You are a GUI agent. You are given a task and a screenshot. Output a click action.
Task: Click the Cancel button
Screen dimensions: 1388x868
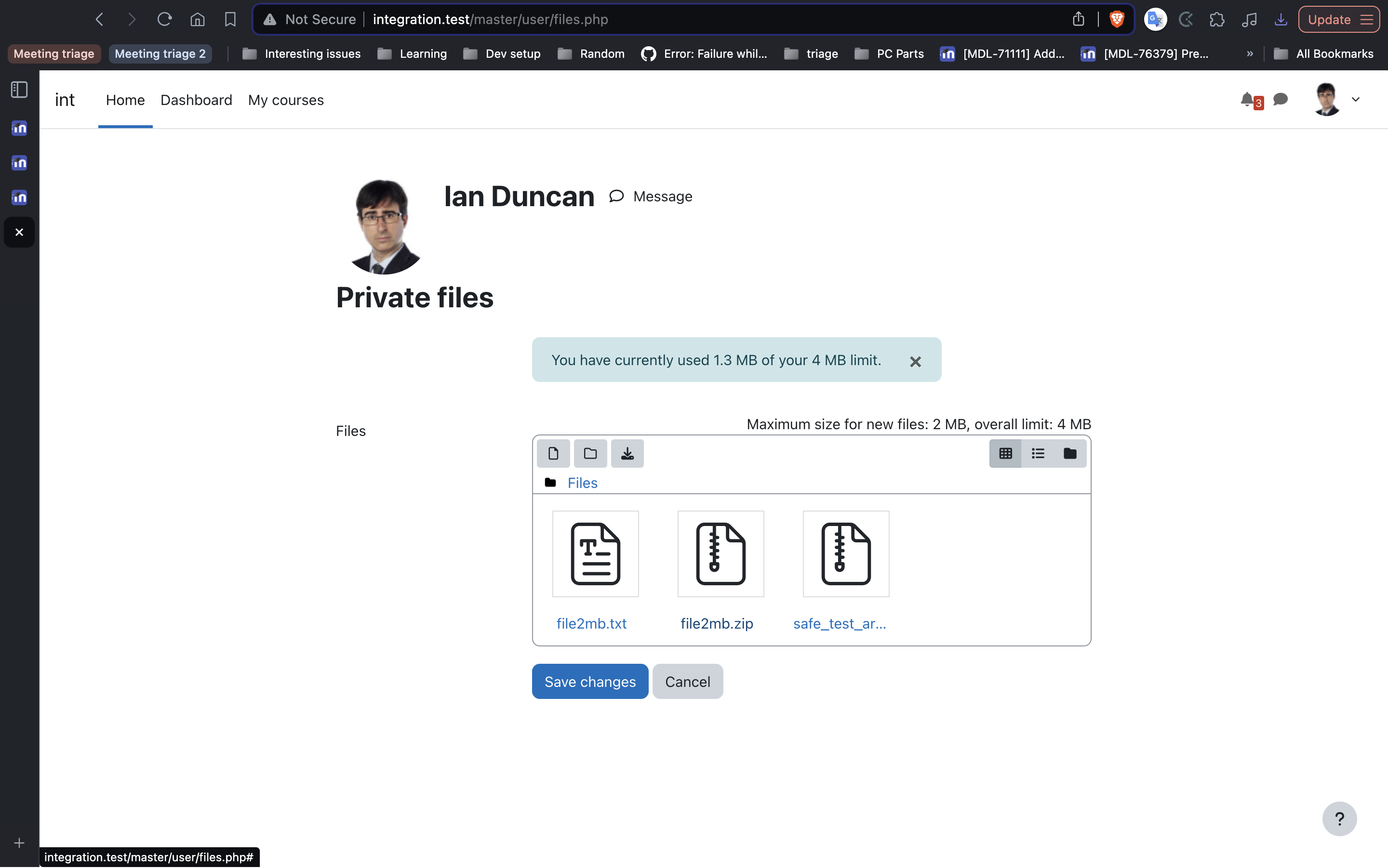click(x=687, y=682)
